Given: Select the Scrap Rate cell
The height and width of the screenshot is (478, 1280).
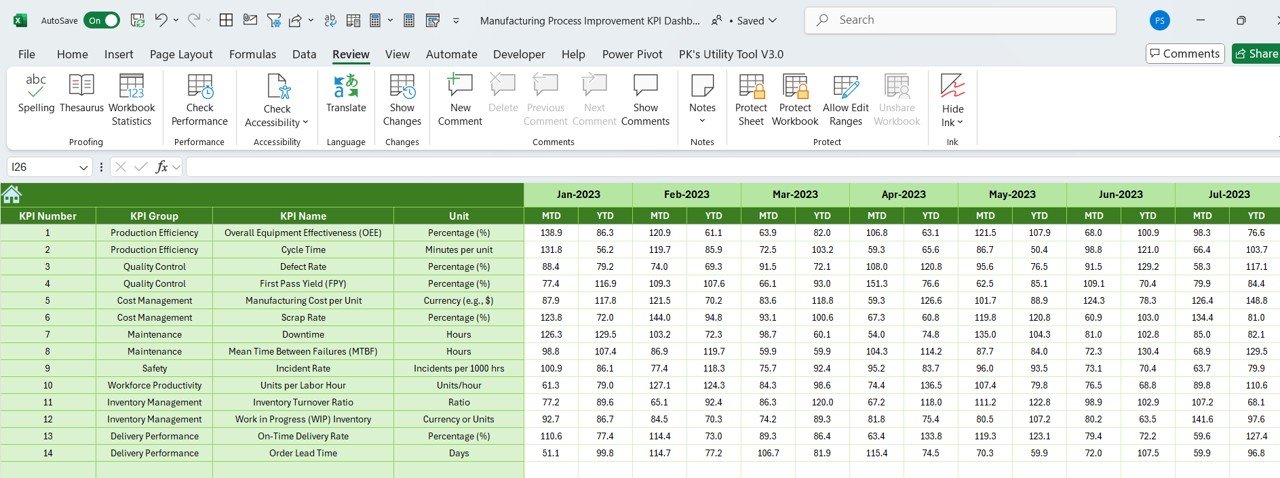Looking at the screenshot, I should click(303, 317).
